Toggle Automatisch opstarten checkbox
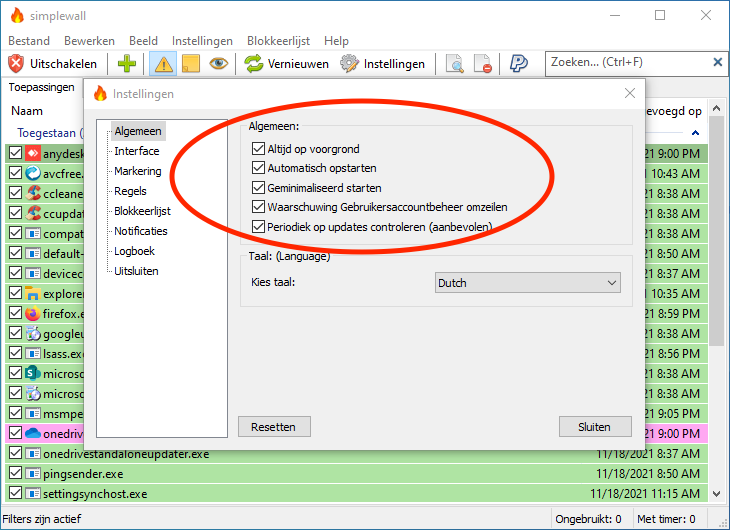The width and height of the screenshot is (730, 530). pos(259,168)
